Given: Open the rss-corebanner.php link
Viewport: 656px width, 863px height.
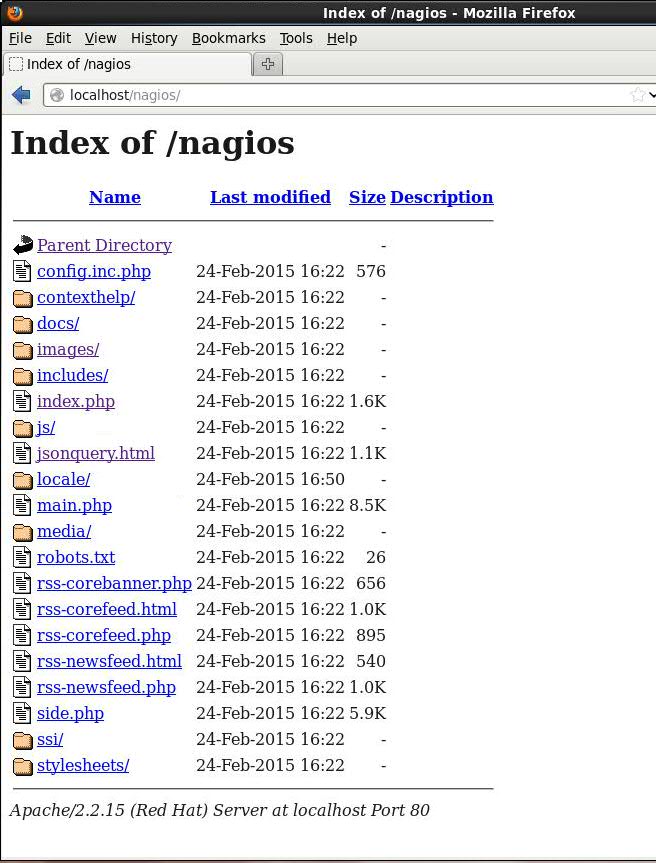Looking at the screenshot, I should (114, 583).
